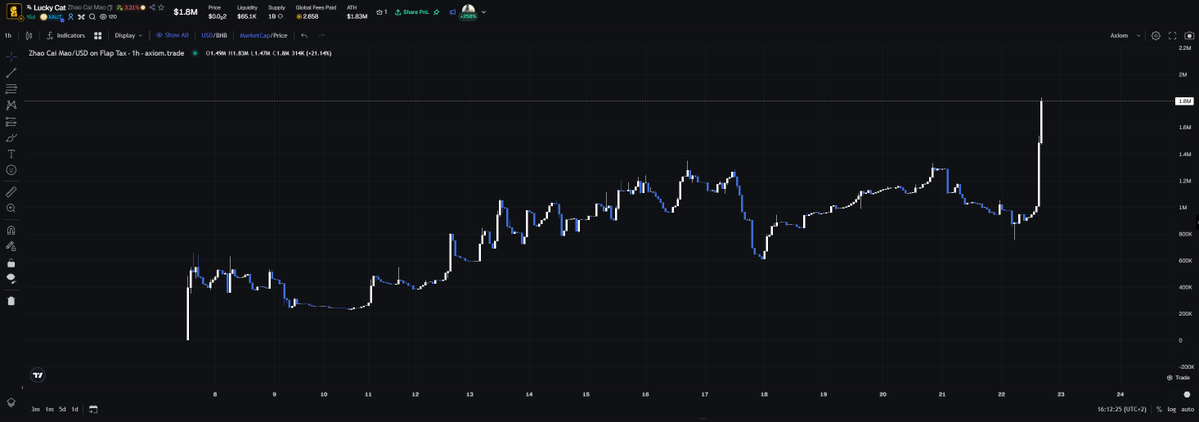Expand the profile avatar chevron

(x=483, y=11)
